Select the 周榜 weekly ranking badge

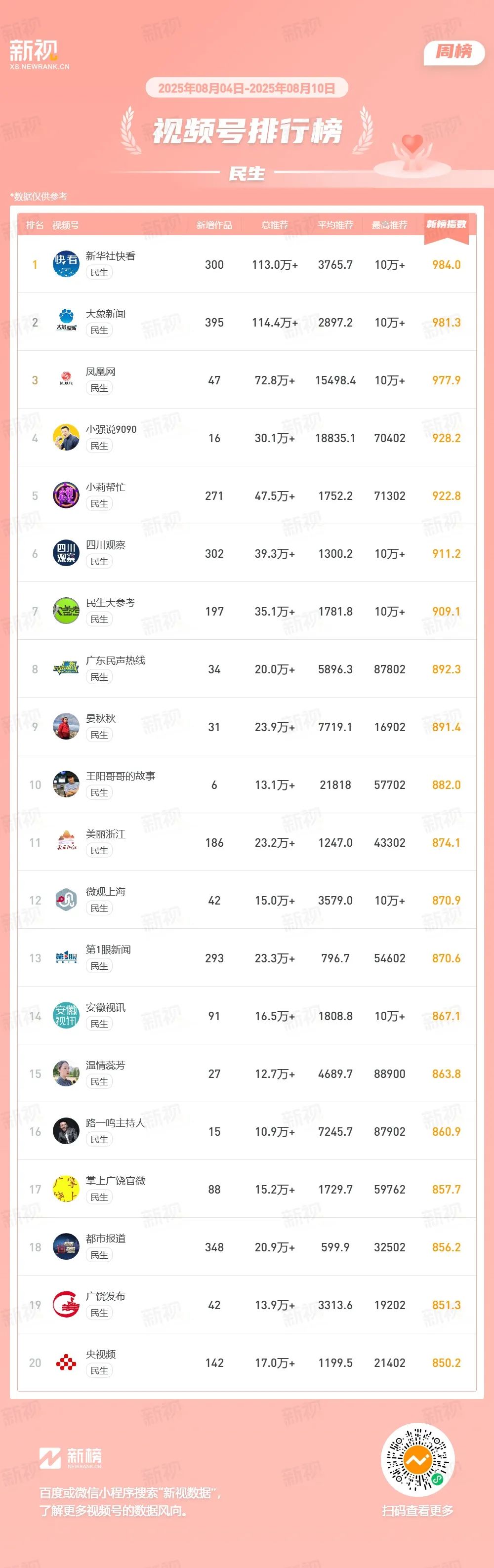(x=454, y=52)
